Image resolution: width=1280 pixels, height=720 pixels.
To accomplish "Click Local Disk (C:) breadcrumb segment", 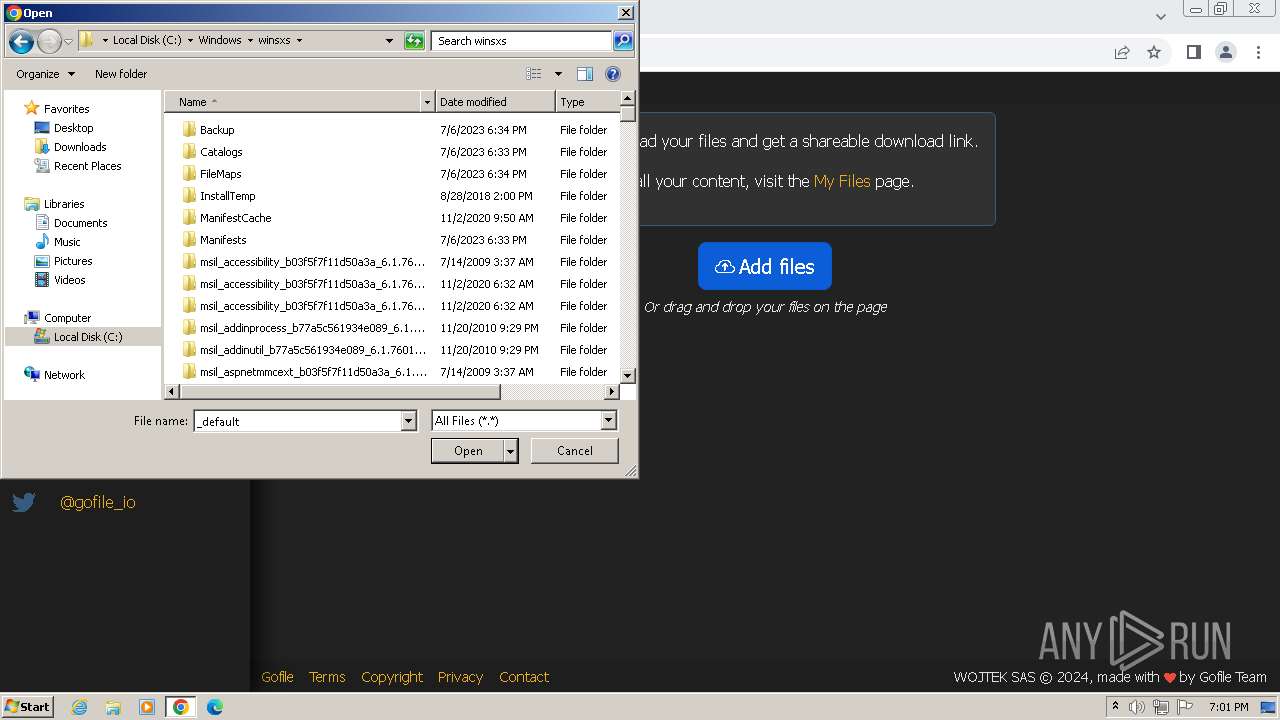I will pos(147,41).
